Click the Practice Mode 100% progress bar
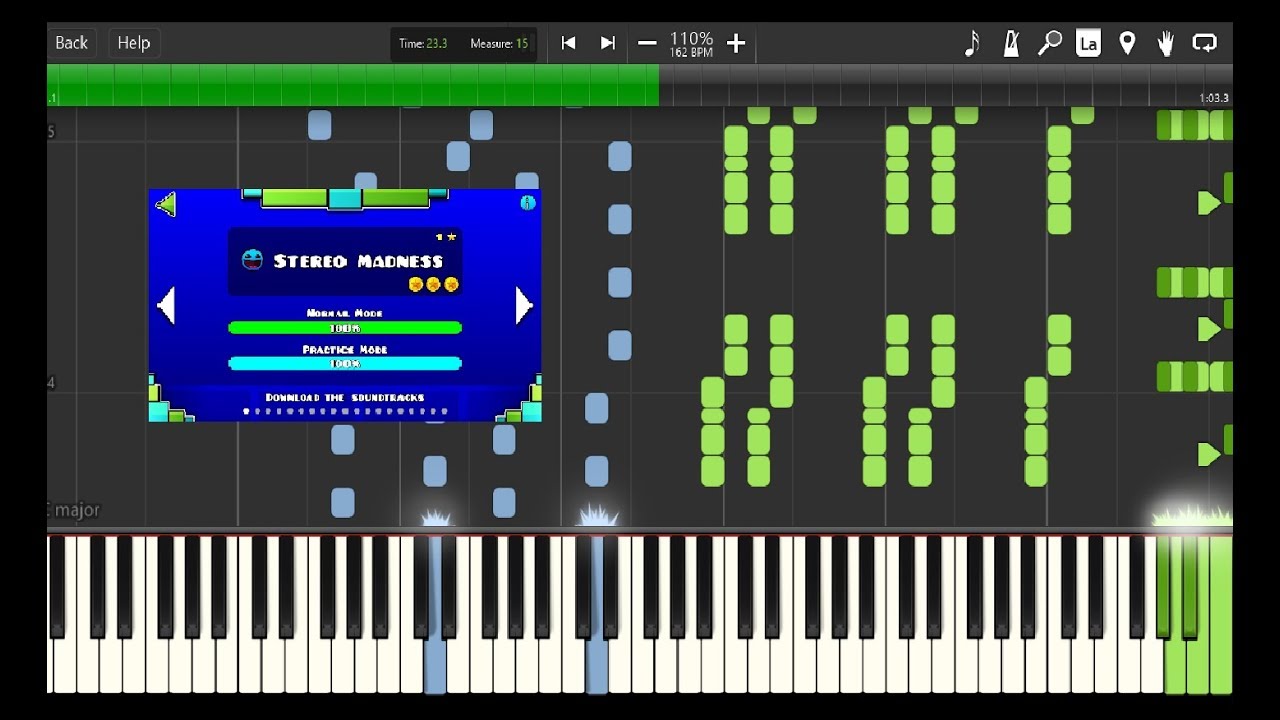This screenshot has height=720, width=1280. (x=345, y=363)
